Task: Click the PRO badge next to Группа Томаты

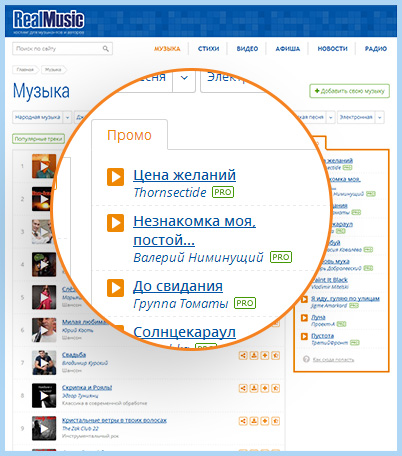Action: [245, 303]
